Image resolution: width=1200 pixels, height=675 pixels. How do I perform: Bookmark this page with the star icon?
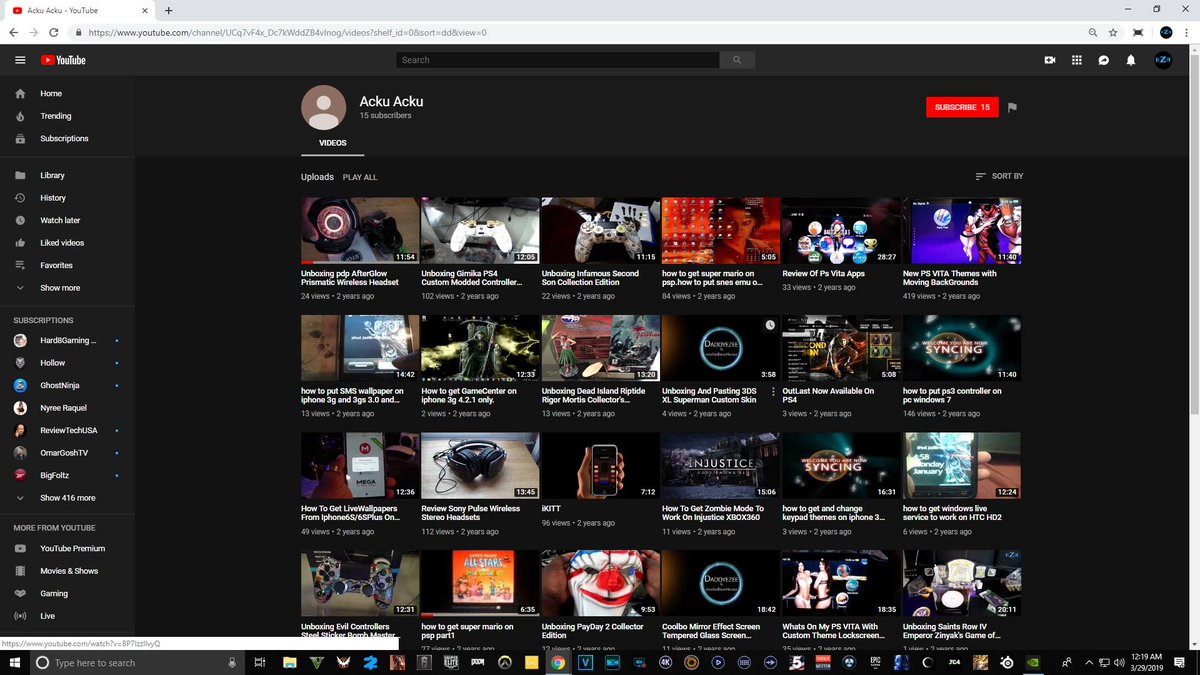[1113, 32]
